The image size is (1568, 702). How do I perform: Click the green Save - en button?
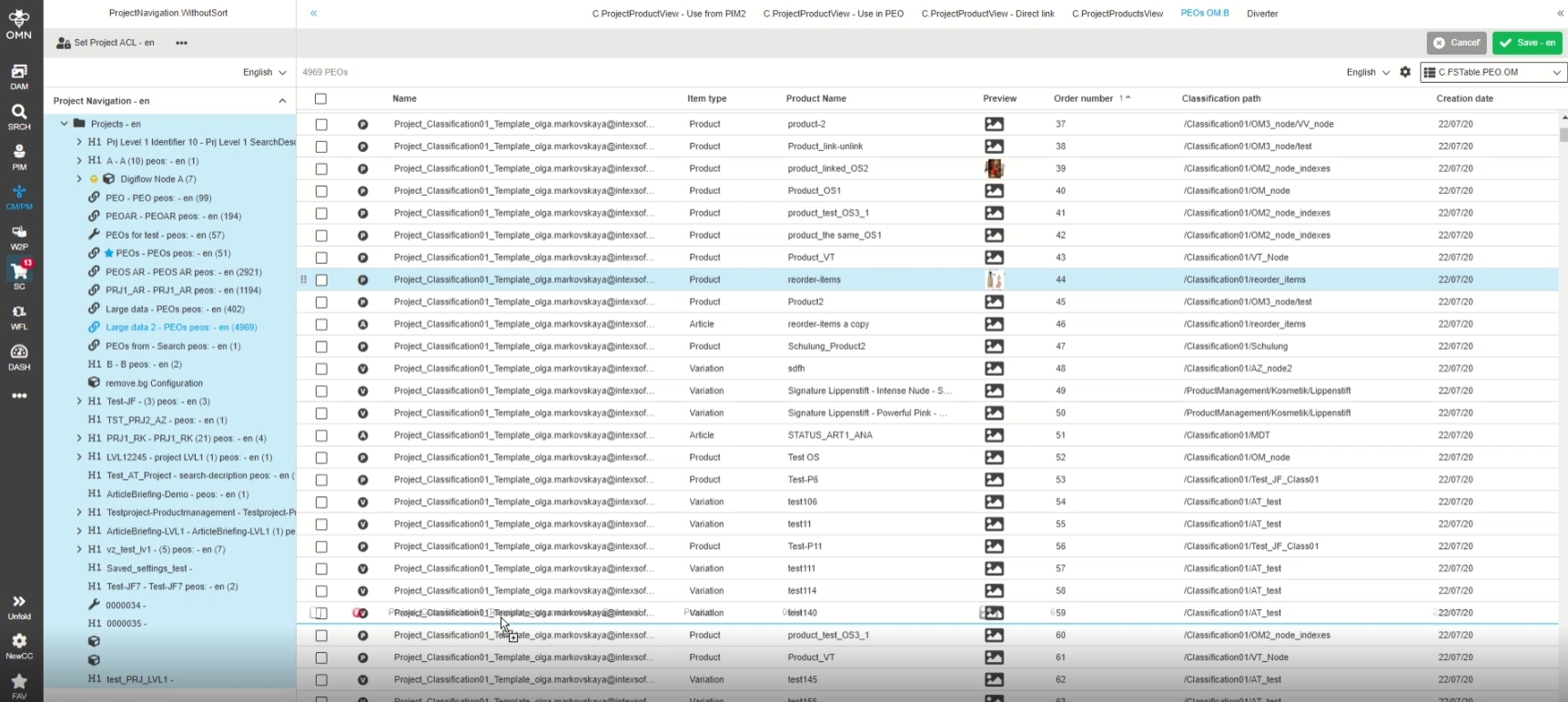(x=1527, y=43)
